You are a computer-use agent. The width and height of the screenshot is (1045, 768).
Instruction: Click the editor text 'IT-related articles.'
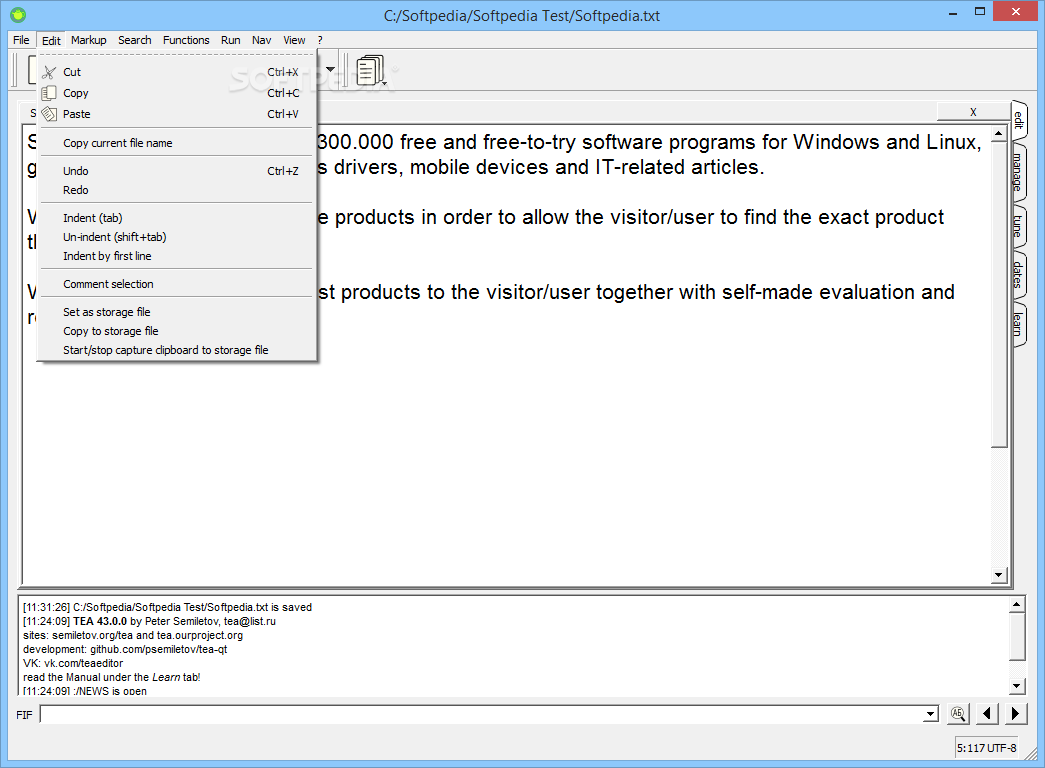pyautogui.click(x=679, y=167)
